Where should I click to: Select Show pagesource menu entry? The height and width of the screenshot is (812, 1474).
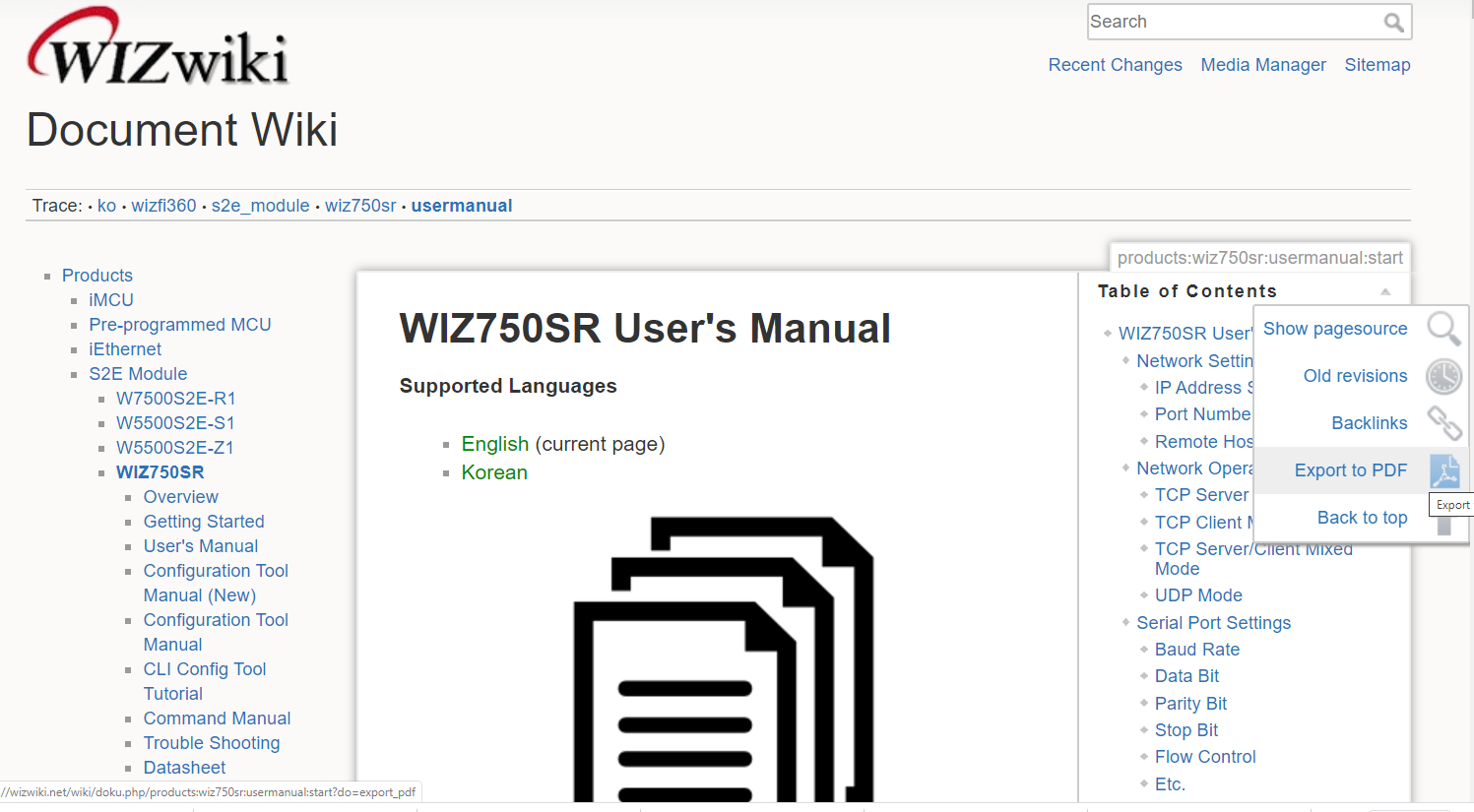click(1335, 329)
